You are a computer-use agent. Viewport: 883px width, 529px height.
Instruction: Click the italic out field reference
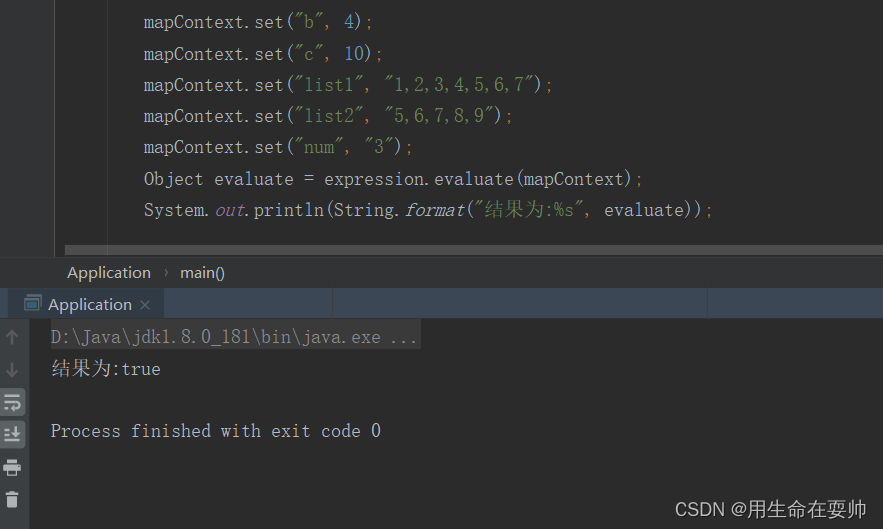[x=230, y=211]
